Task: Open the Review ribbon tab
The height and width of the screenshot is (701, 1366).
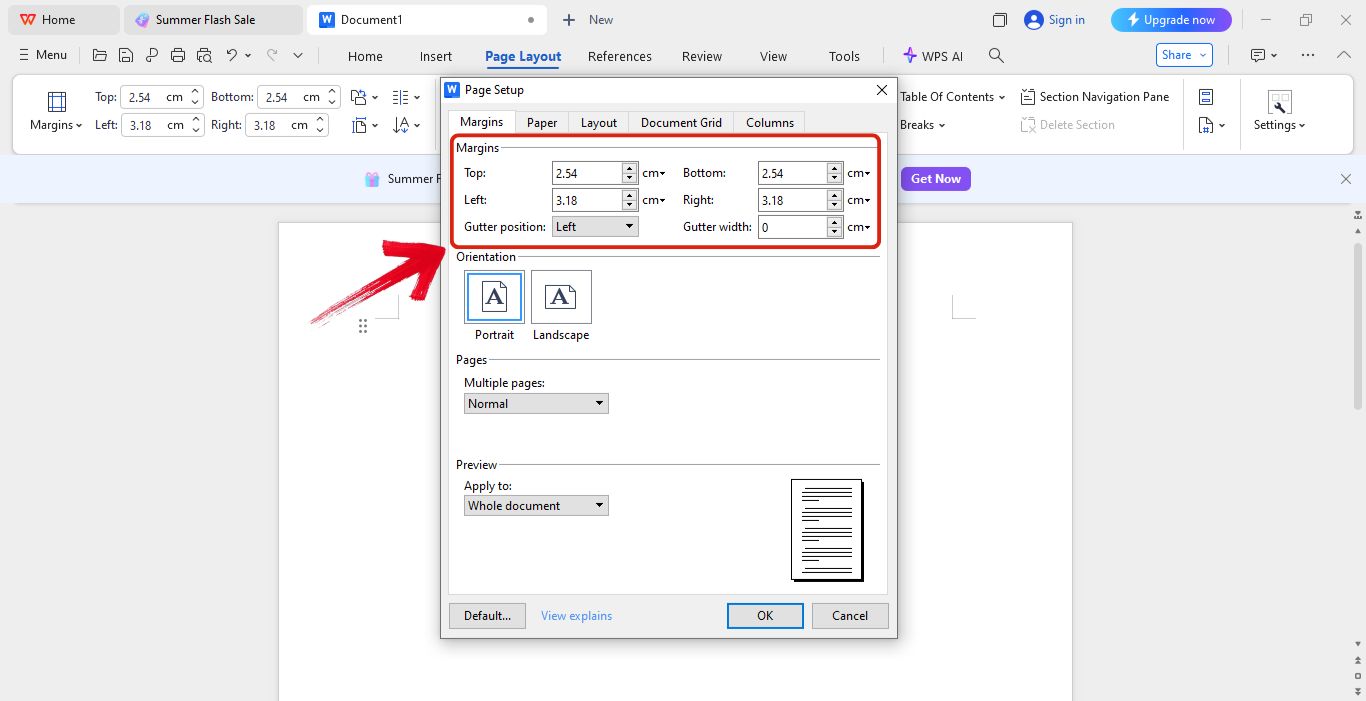Action: tap(702, 56)
